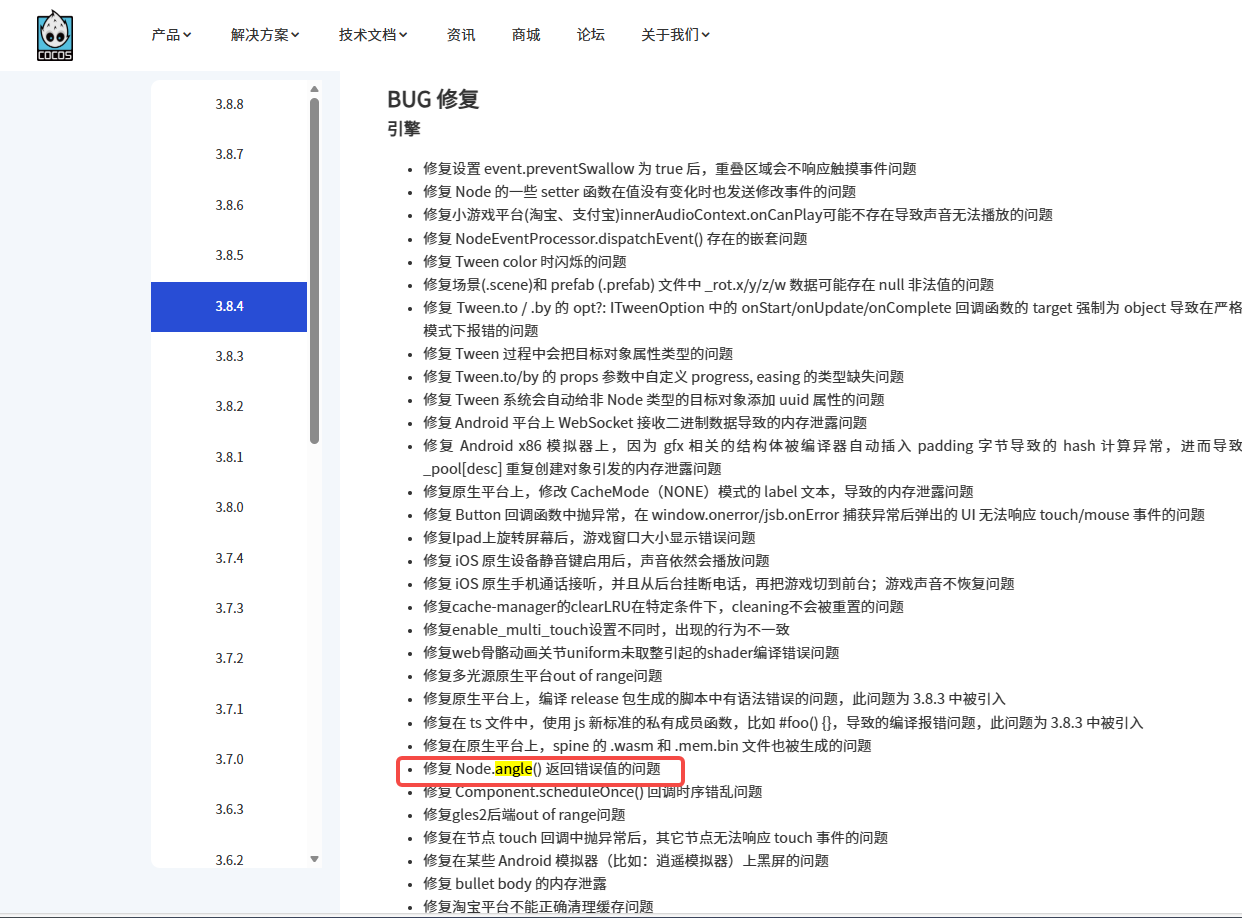1242x918 pixels.
Task: Select version 3.7.0 in sidebar
Action: 229,759
